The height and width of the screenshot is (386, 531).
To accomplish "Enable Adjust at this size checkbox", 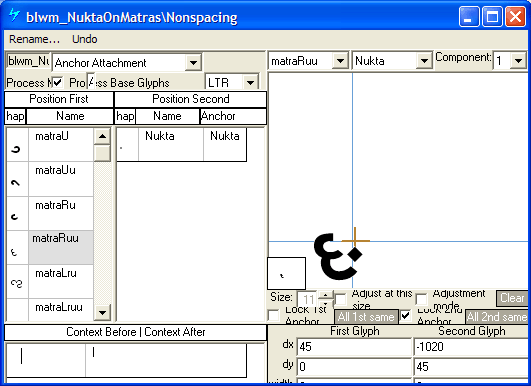I will (x=341, y=299).
